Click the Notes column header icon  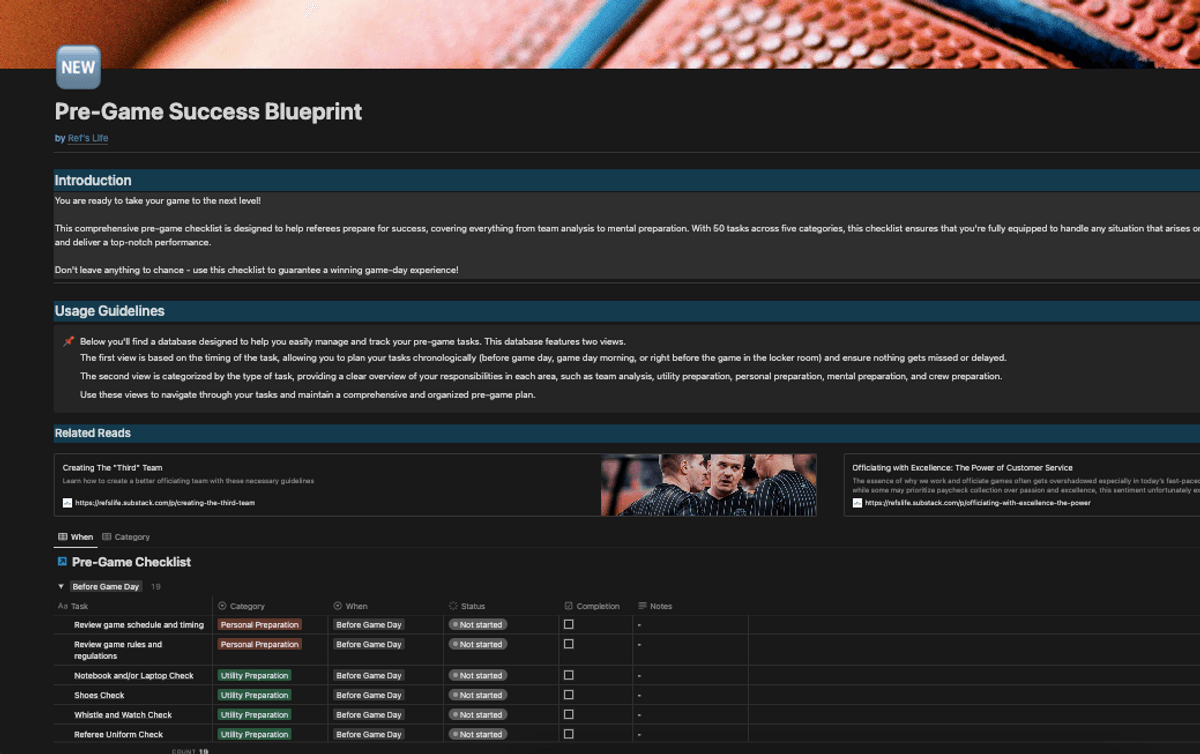click(642, 606)
